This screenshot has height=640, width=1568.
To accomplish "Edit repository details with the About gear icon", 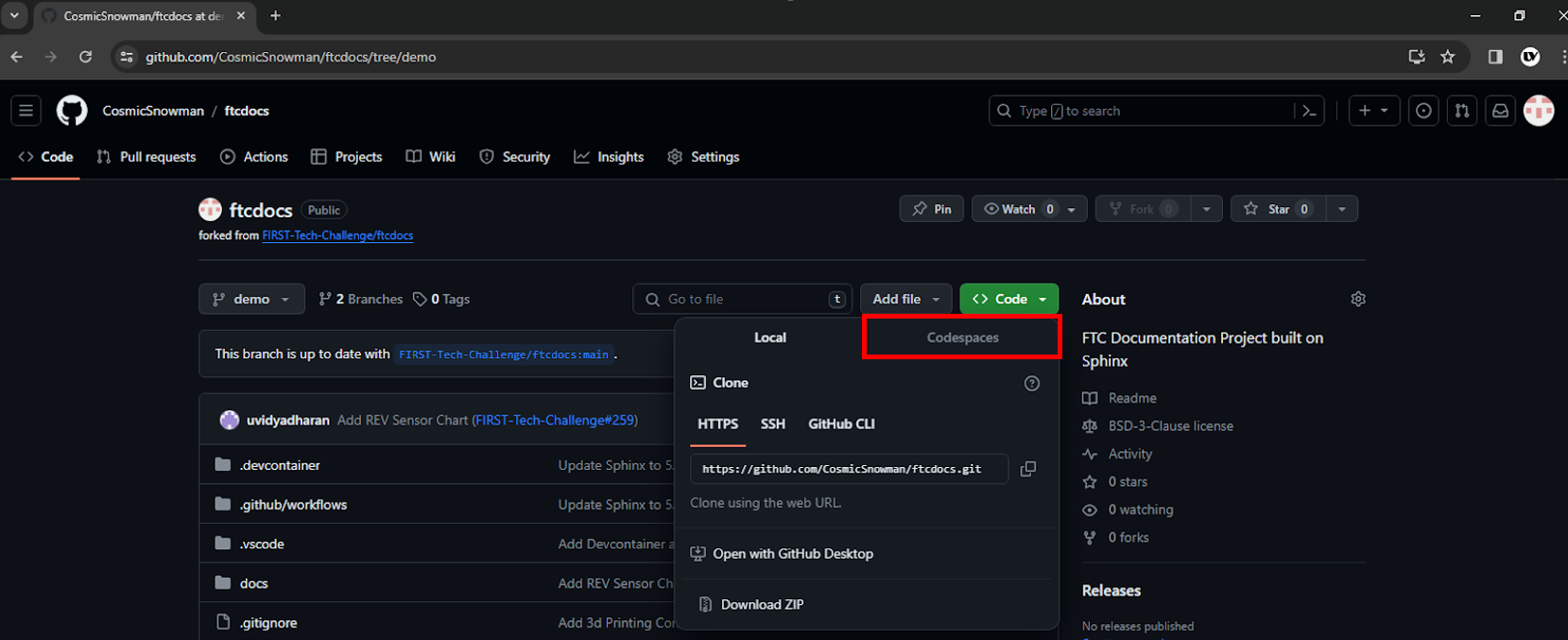I will pos(1358,299).
